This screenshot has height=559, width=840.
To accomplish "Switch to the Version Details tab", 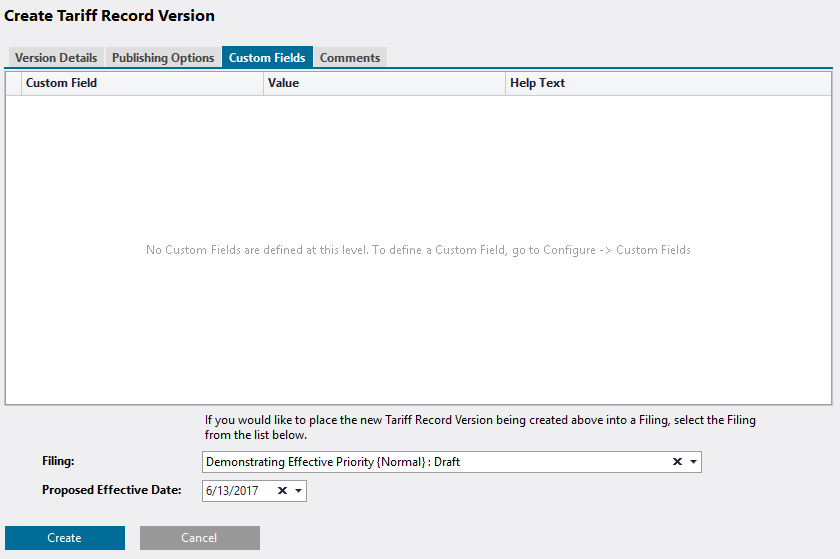I will coord(56,58).
